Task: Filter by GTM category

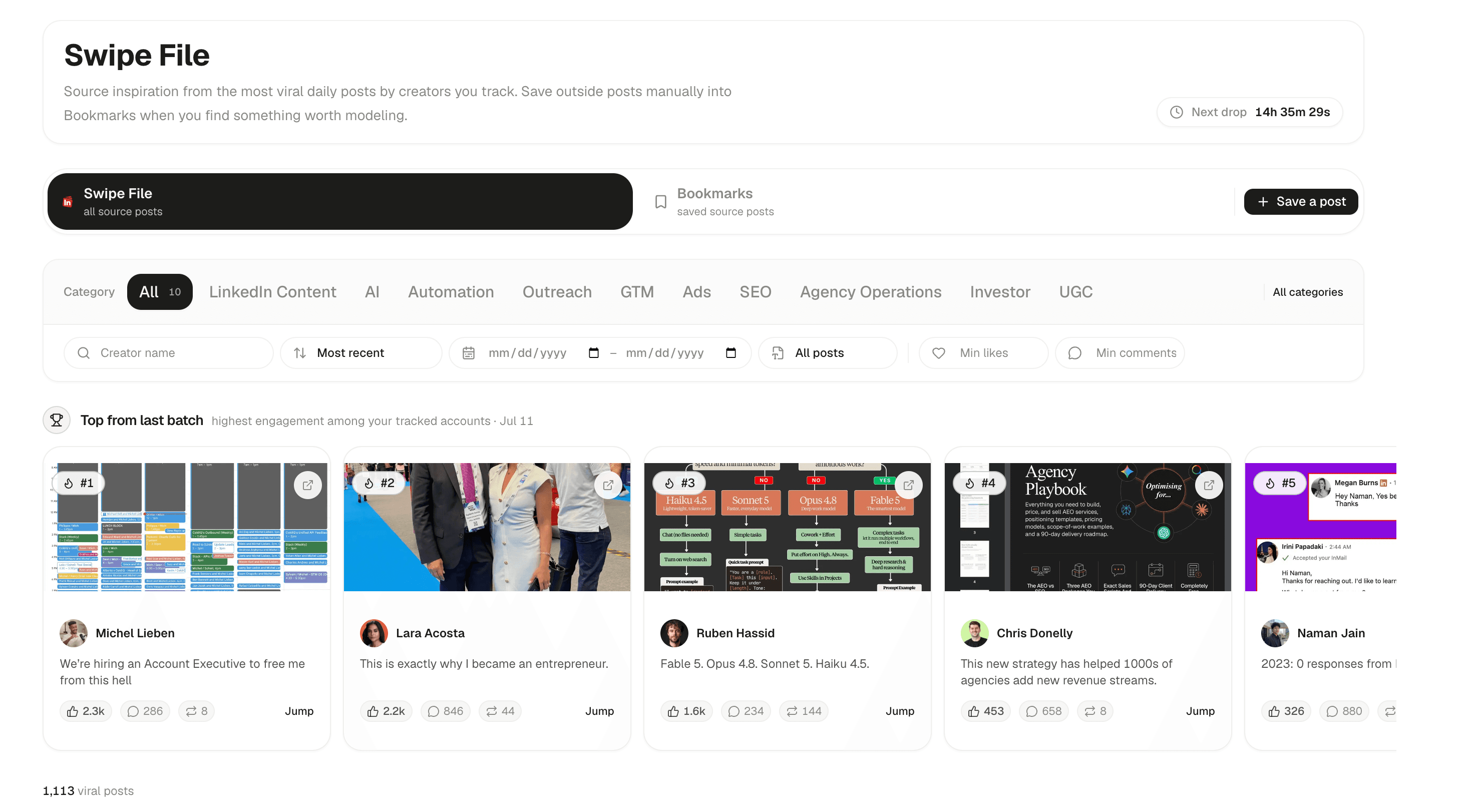Action: pos(637,292)
